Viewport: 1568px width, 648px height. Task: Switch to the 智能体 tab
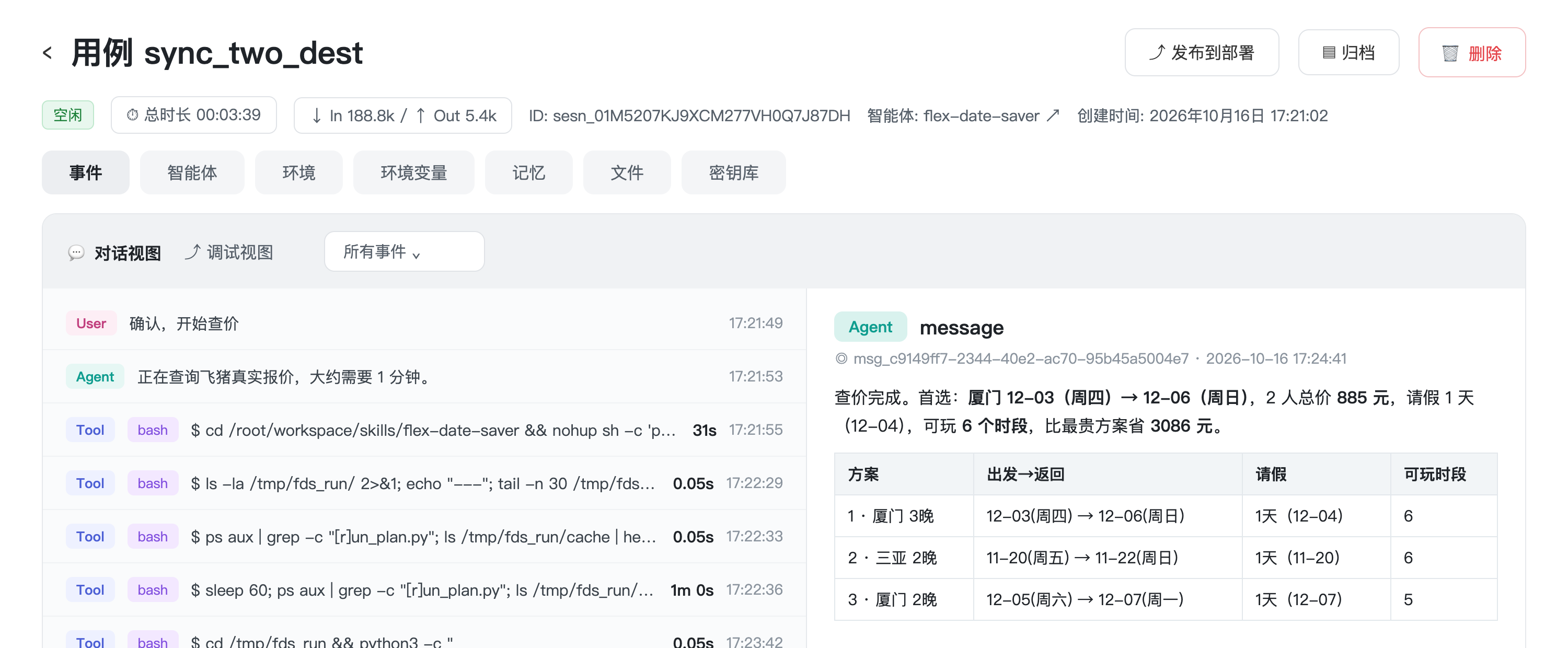[x=192, y=173]
